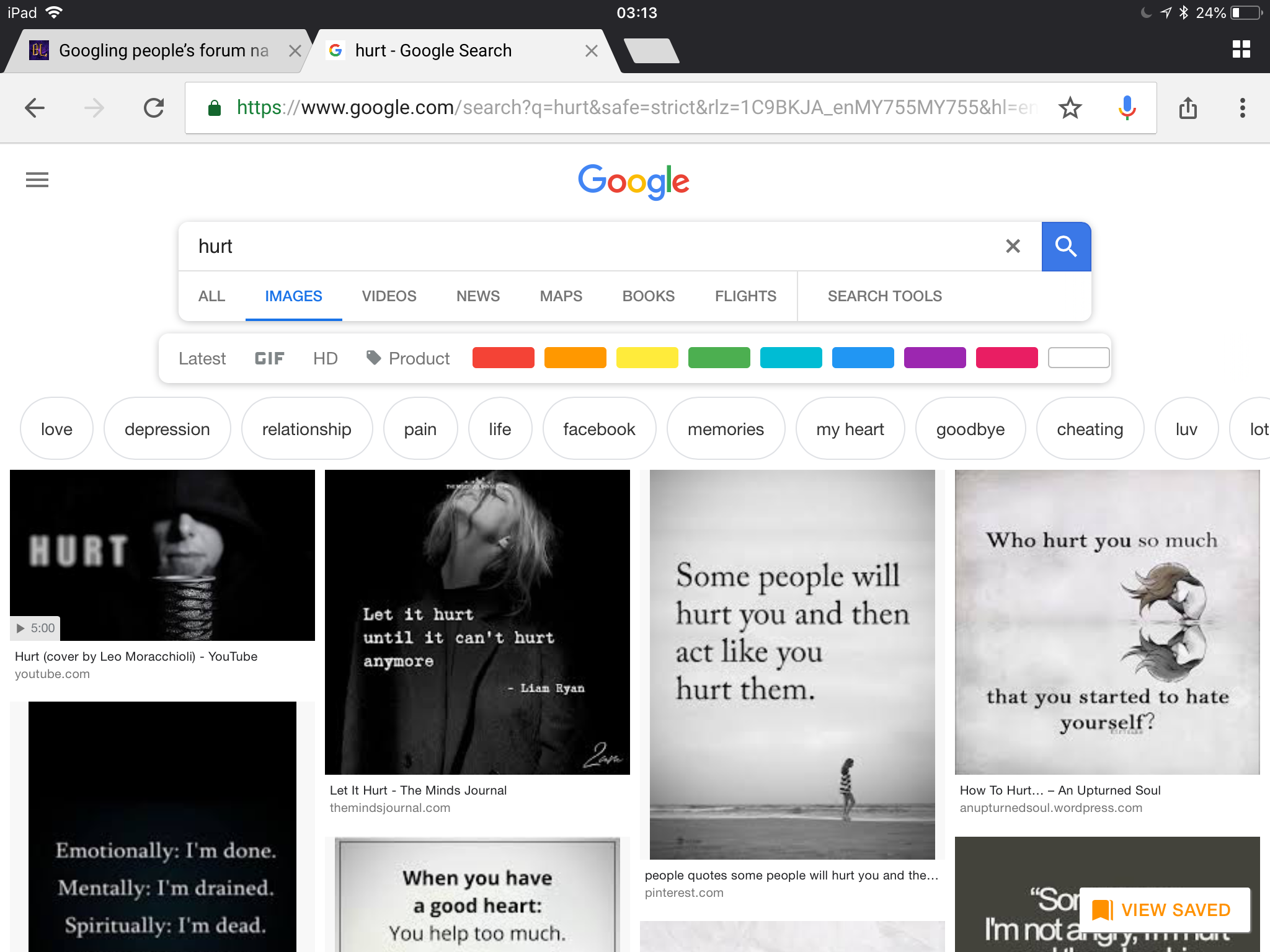Filter images by red color swatch
Viewport: 1270px width, 952px height.
click(x=503, y=358)
